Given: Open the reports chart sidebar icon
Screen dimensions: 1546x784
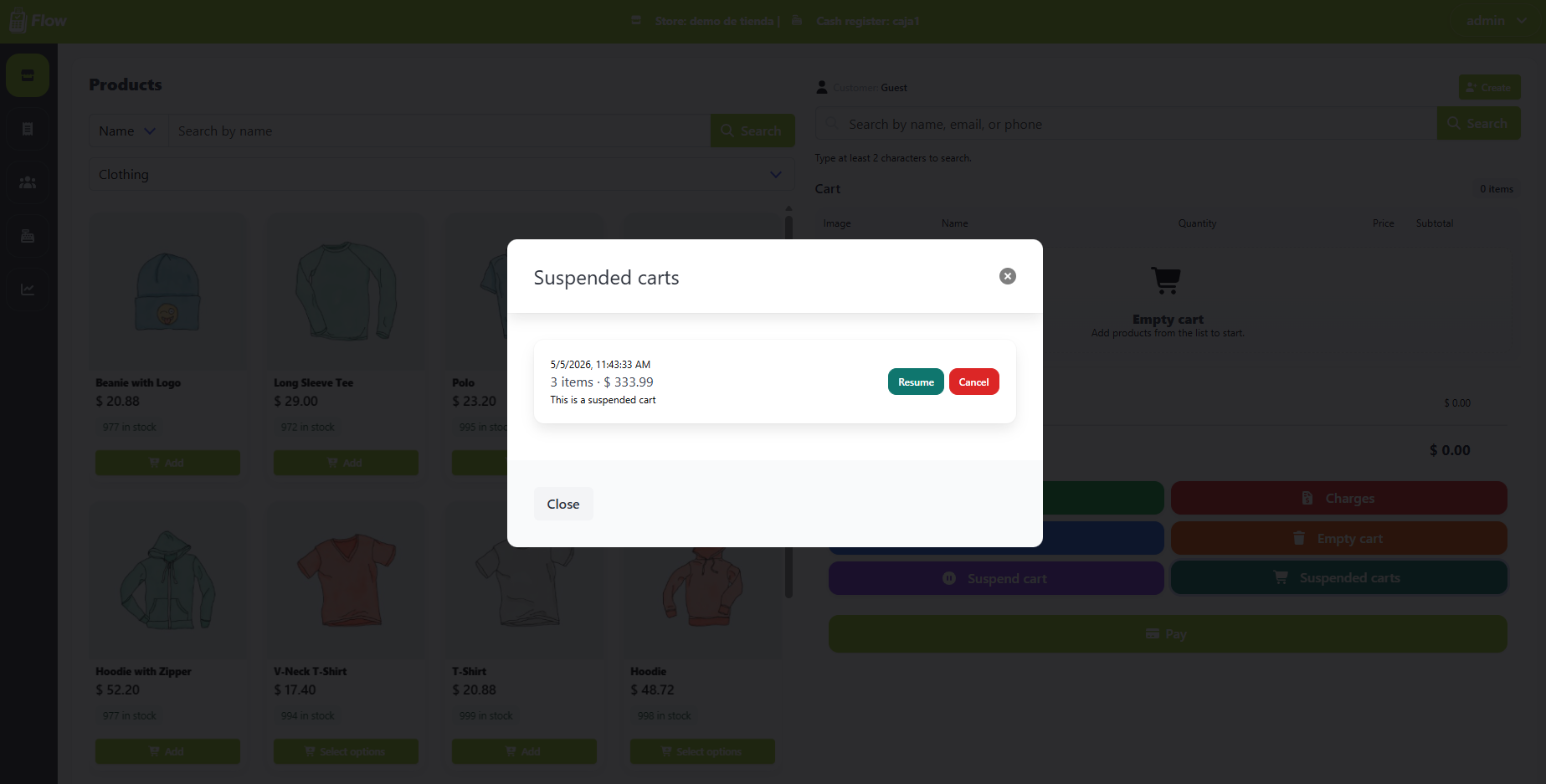Looking at the screenshot, I should [x=28, y=290].
